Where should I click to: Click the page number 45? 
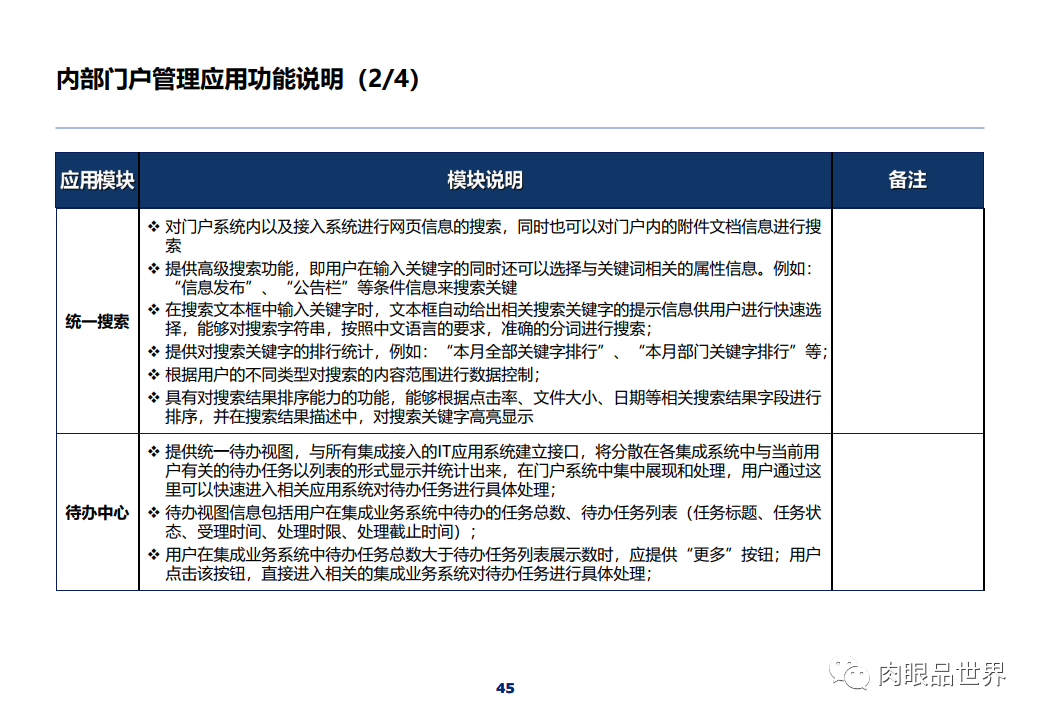pyautogui.click(x=505, y=687)
